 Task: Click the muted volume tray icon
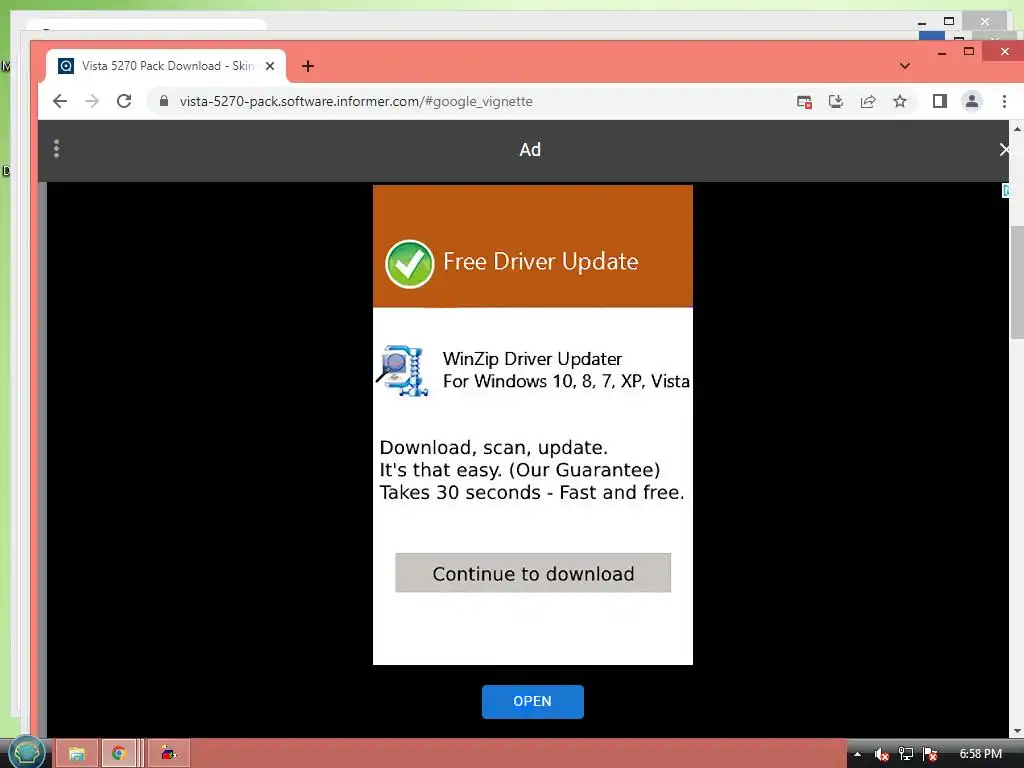click(x=881, y=754)
